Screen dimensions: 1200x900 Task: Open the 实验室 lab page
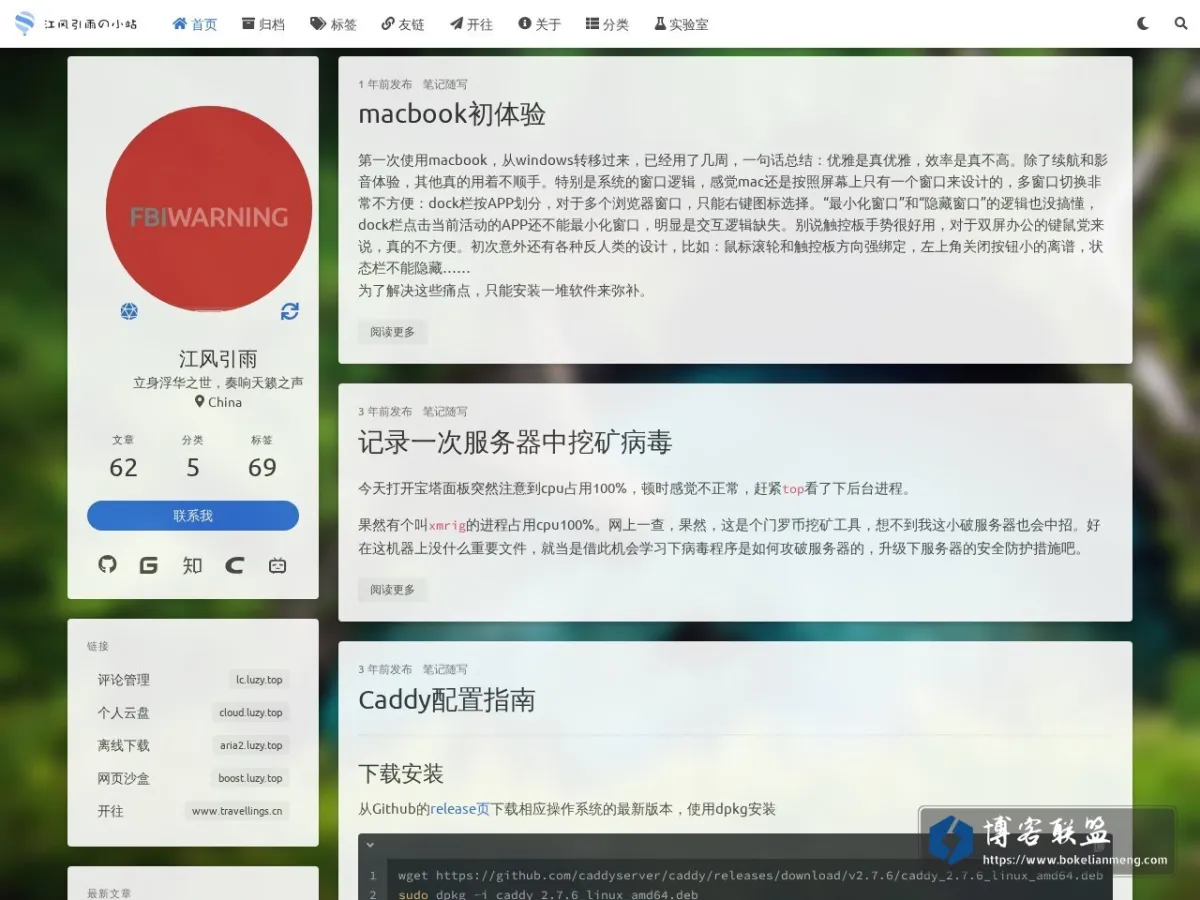click(x=681, y=24)
